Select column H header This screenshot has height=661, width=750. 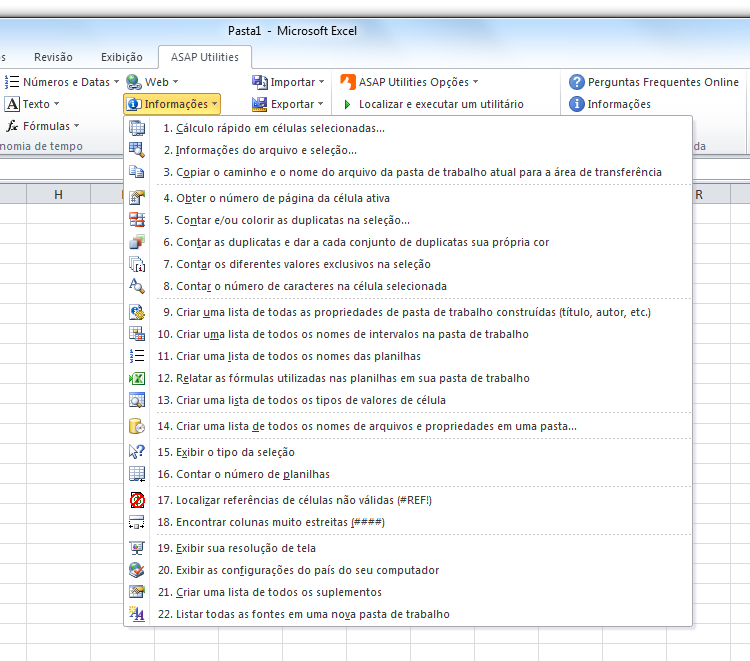pos(58,195)
